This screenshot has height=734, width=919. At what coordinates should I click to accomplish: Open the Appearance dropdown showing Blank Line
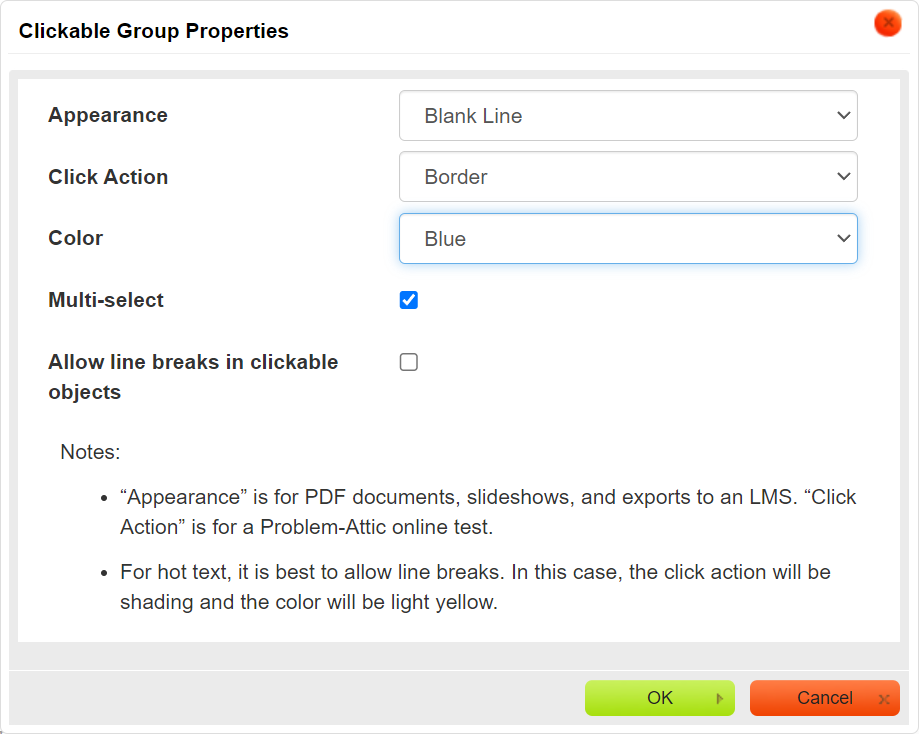(x=628, y=115)
